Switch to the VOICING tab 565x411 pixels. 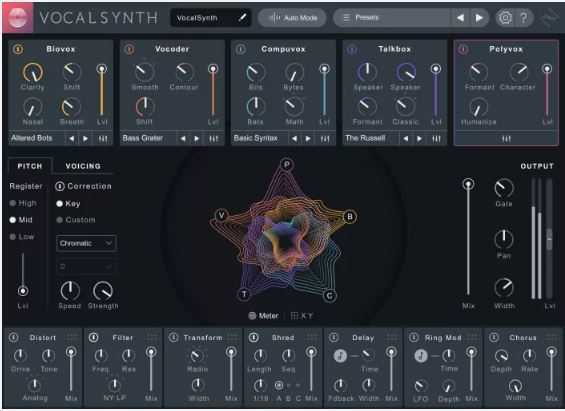click(83, 166)
